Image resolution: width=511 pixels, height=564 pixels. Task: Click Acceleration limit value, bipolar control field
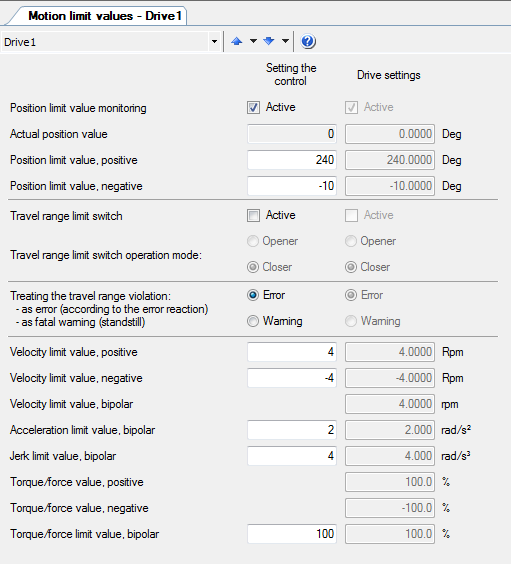click(x=292, y=430)
